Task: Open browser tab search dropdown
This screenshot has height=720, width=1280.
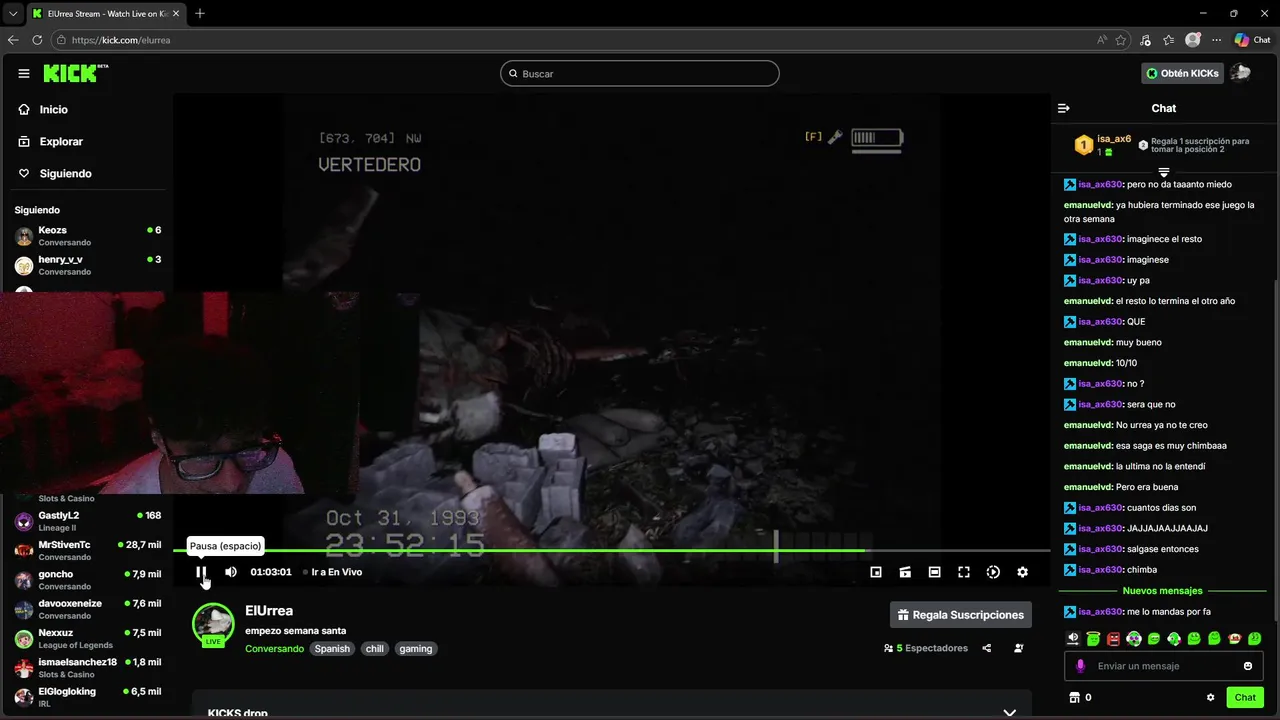Action: coord(13,13)
